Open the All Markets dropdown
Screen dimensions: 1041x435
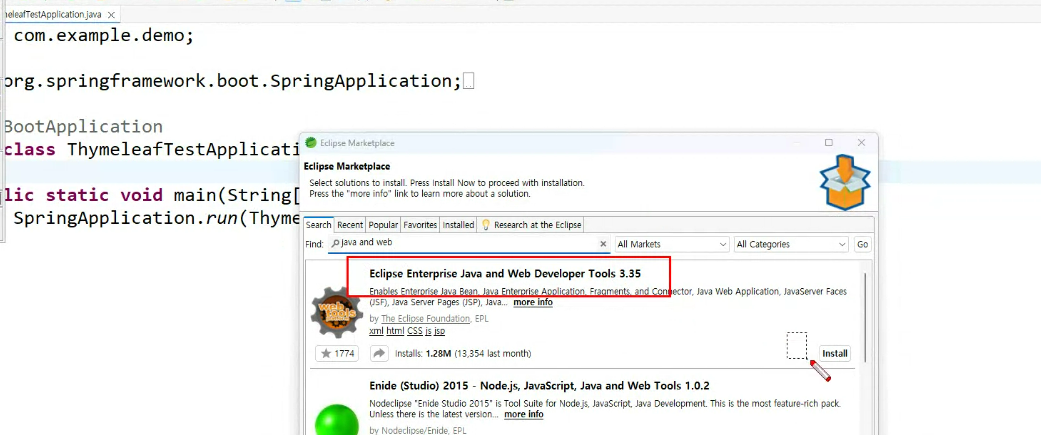click(x=672, y=244)
